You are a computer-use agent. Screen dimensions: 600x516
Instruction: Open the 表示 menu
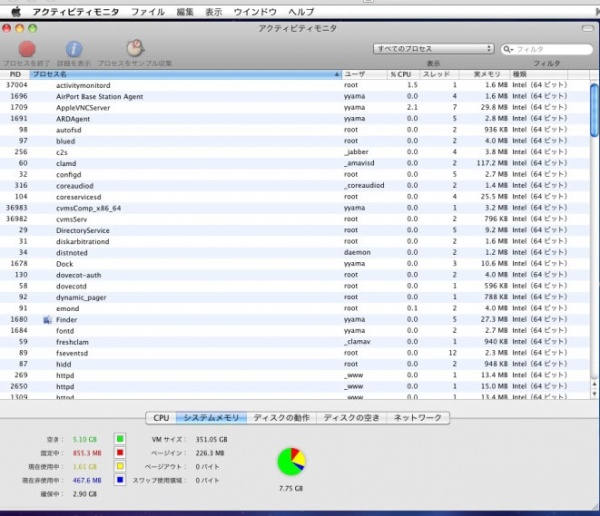[x=214, y=12]
